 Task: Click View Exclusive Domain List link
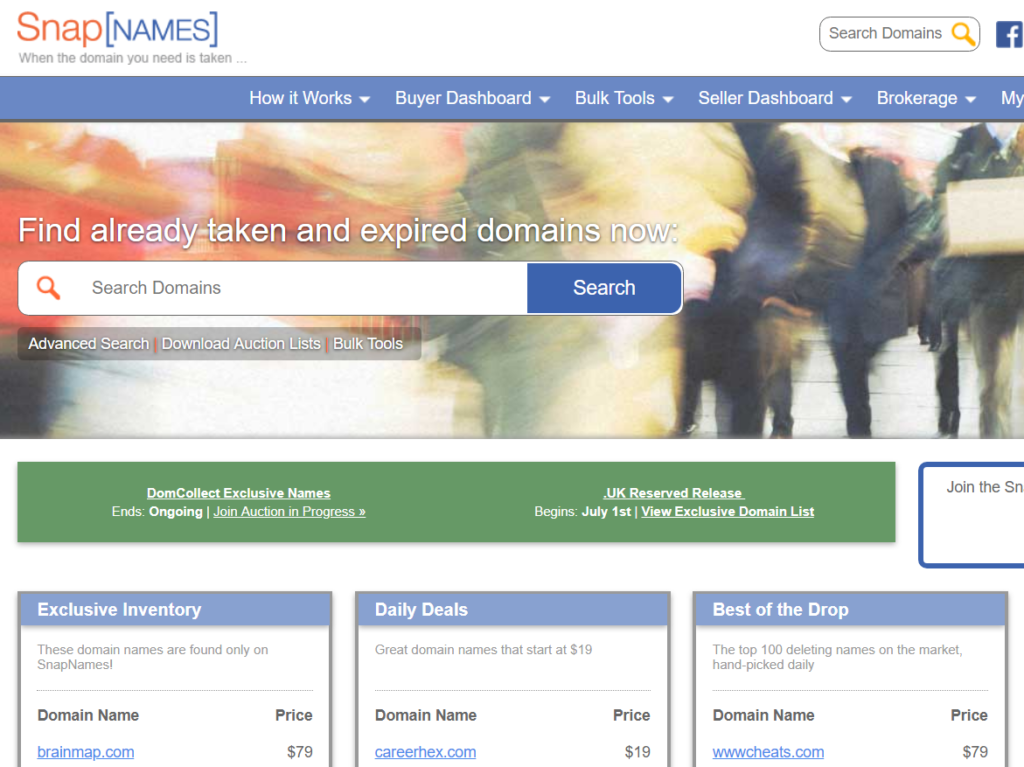tap(728, 512)
